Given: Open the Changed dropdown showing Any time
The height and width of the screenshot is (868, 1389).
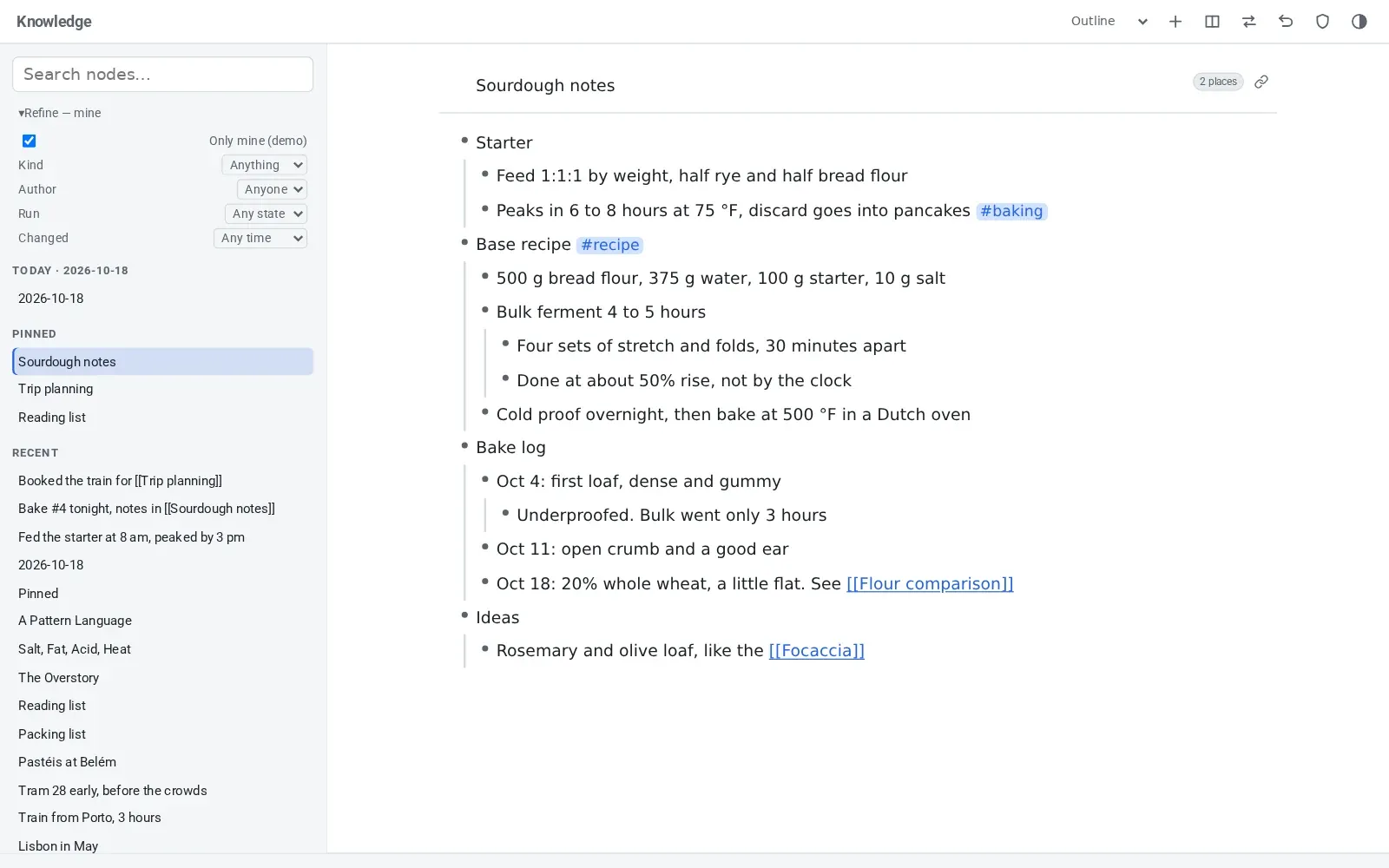Looking at the screenshot, I should click(x=260, y=238).
